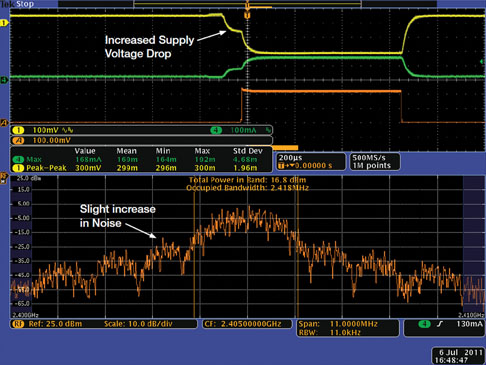Click the Tek Stop acquisition status label
Image resolution: width=486 pixels, height=365 pixels.
17,4
